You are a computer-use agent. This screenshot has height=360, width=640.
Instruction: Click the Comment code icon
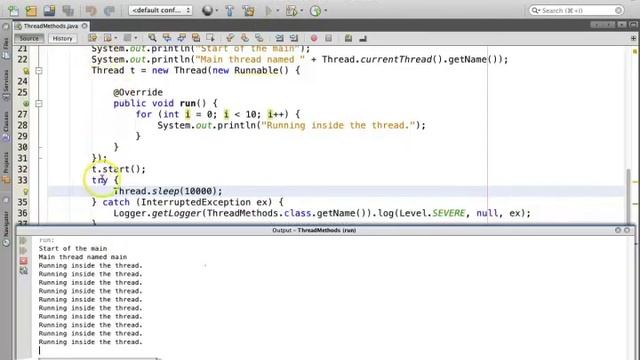click(348, 38)
